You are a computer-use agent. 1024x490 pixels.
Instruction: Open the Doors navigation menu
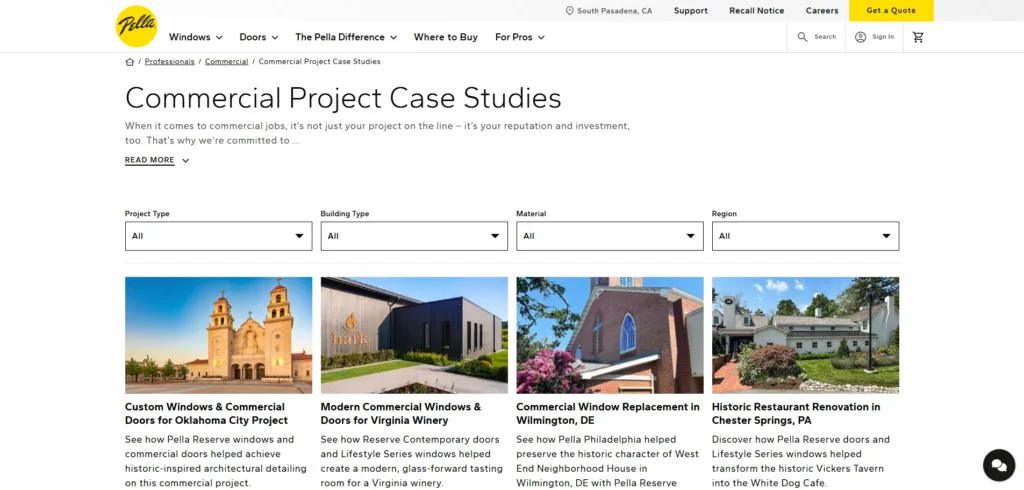coord(258,37)
